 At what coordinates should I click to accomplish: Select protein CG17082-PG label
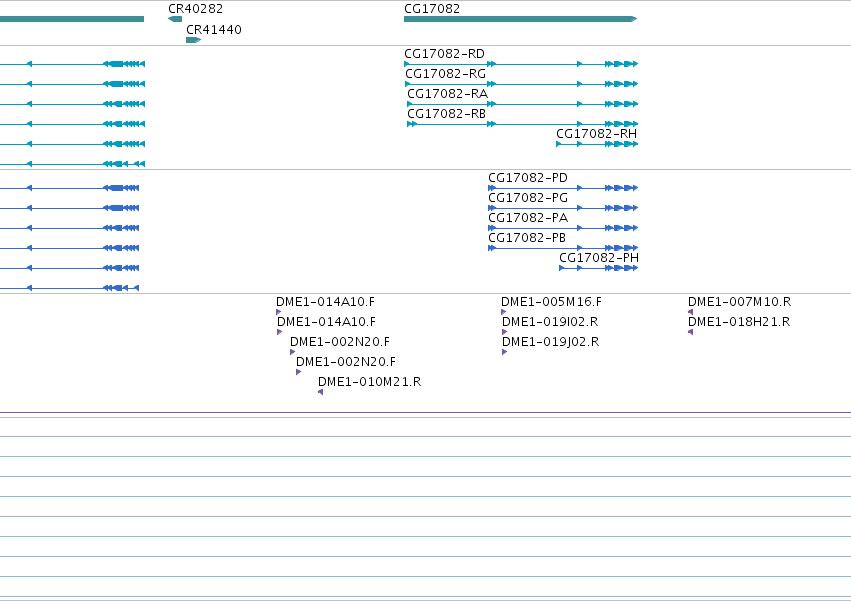528,198
